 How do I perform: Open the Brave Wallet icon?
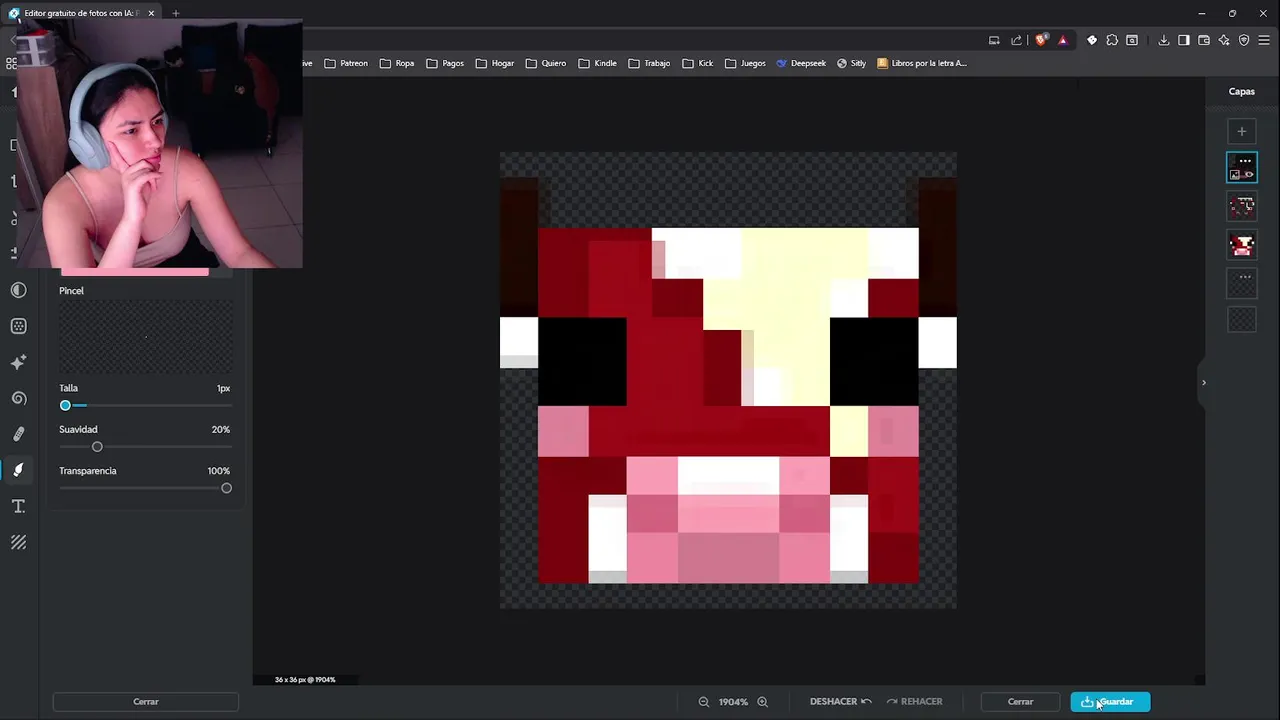pyautogui.click(x=1204, y=40)
